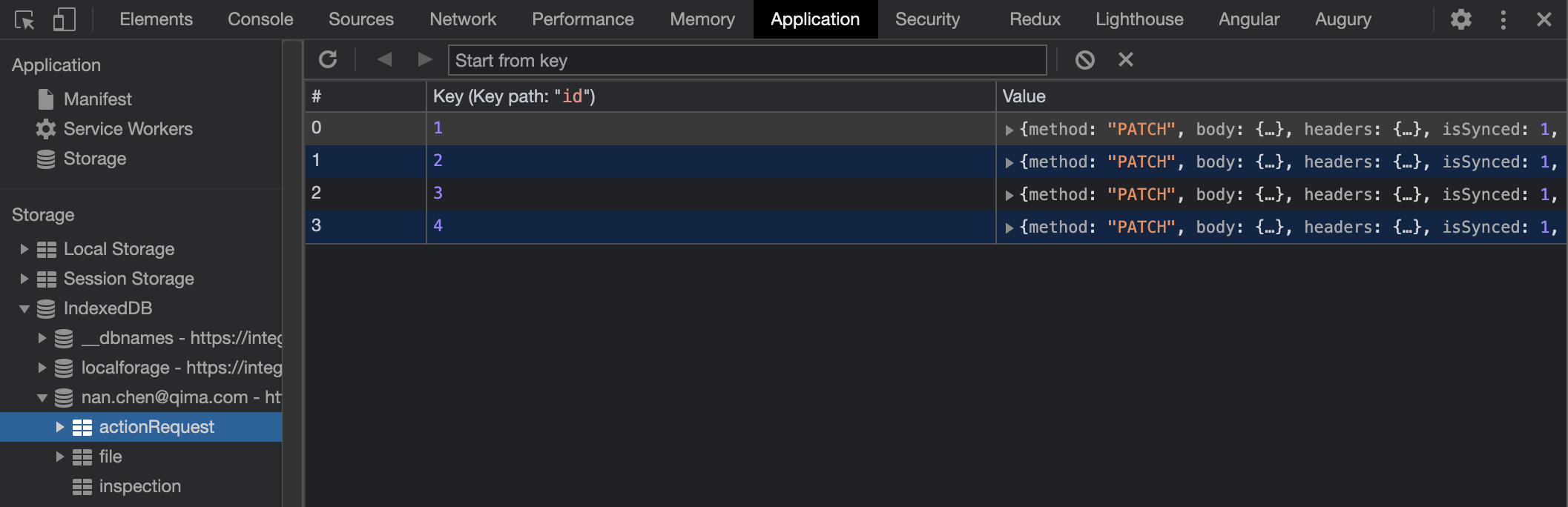Delete selected entry with X icon
The height and width of the screenshot is (507, 1568).
pos(1125,59)
